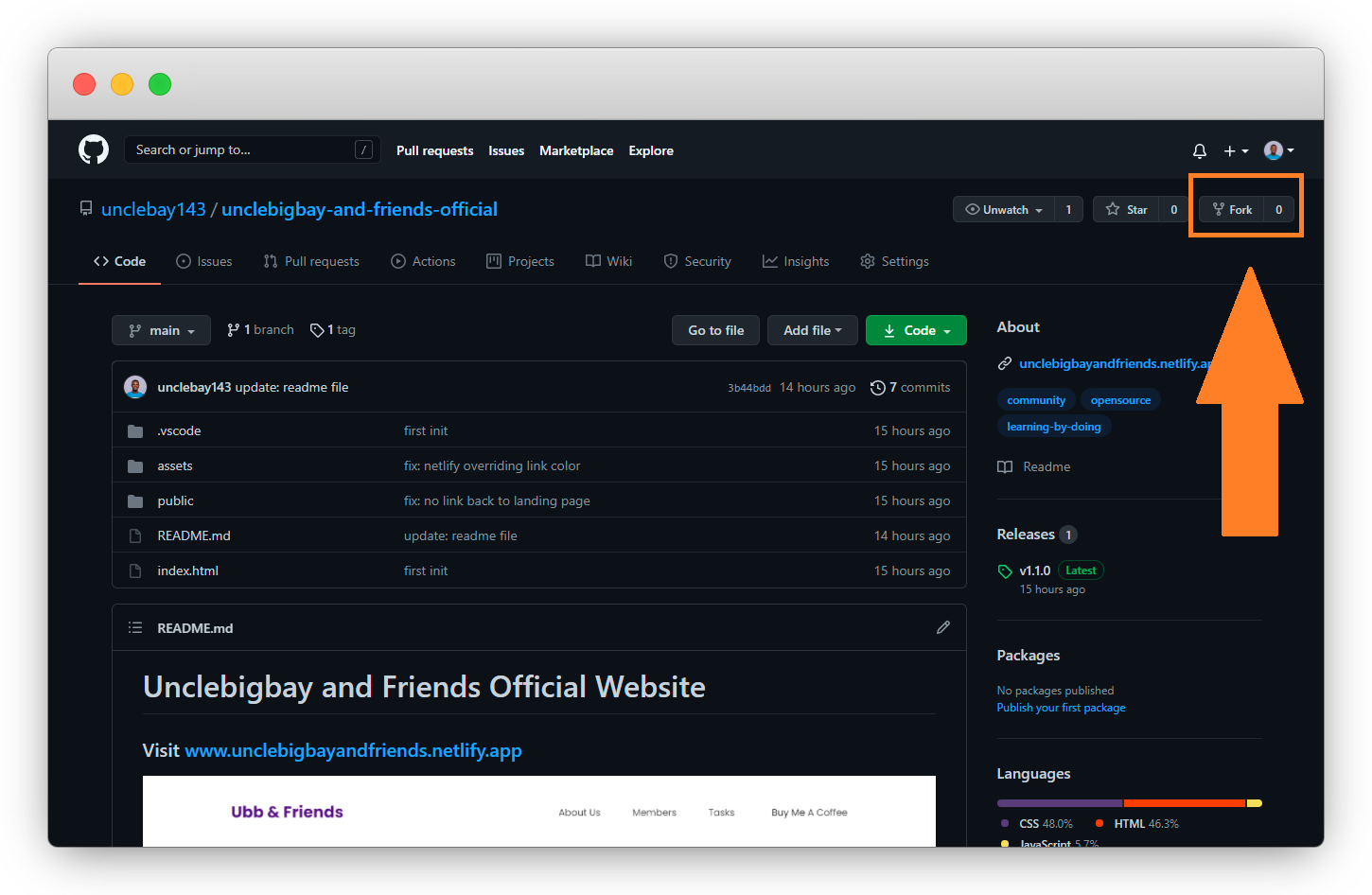View the 7 commits history
The height and width of the screenshot is (895, 1372).
(910, 387)
